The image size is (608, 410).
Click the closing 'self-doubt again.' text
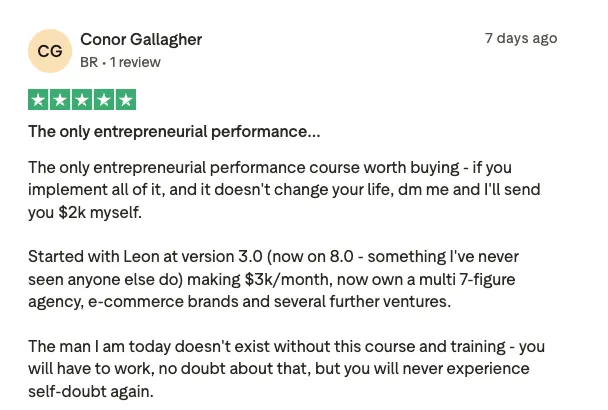(91, 391)
